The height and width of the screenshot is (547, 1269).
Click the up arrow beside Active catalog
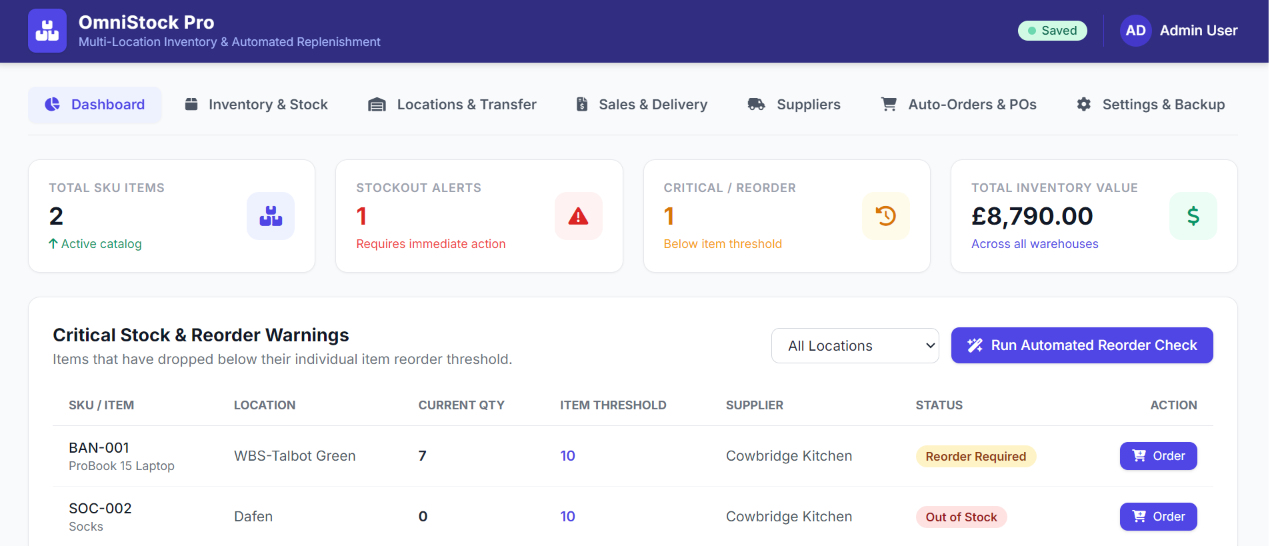[53, 244]
